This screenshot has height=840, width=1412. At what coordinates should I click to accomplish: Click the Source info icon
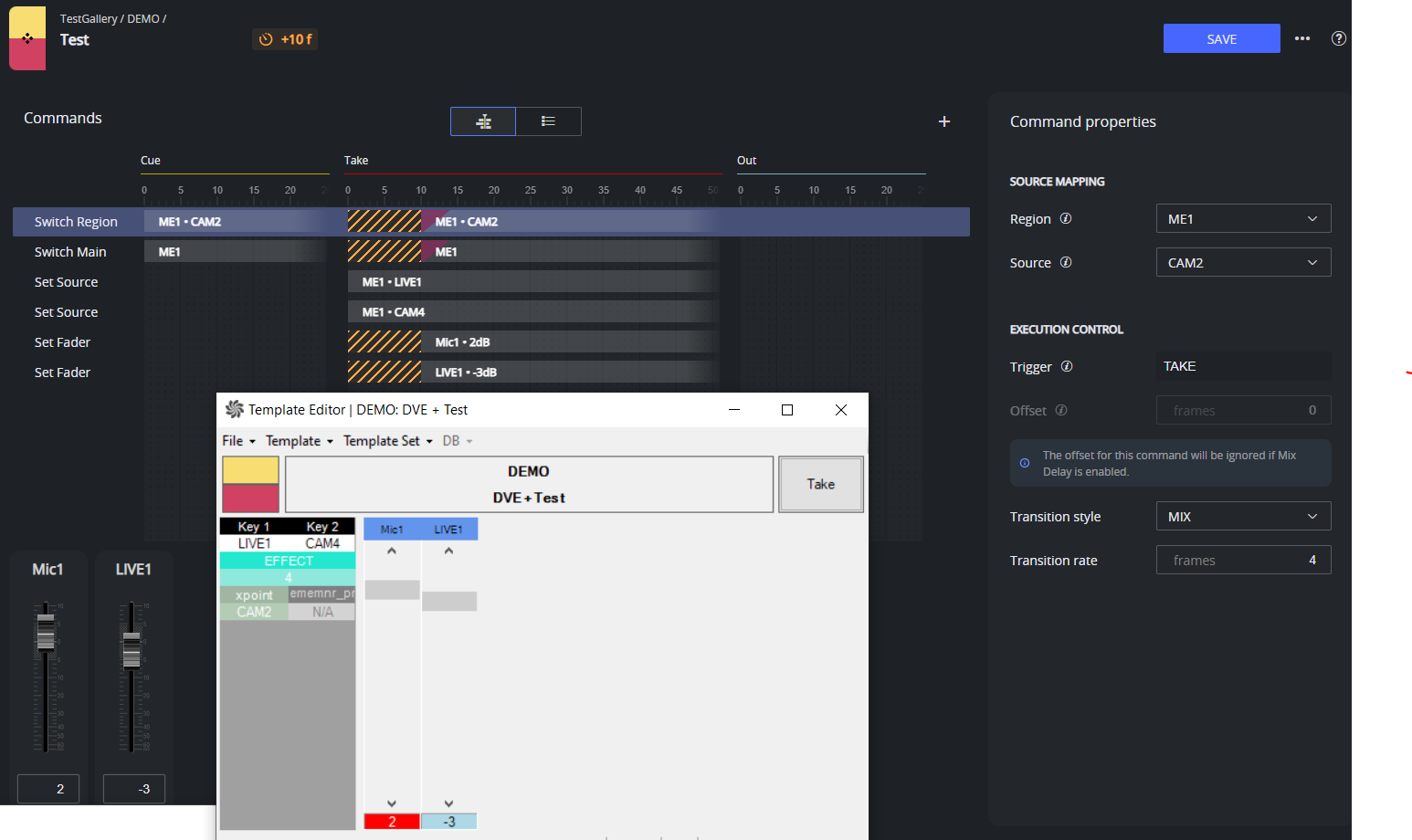point(1066,262)
